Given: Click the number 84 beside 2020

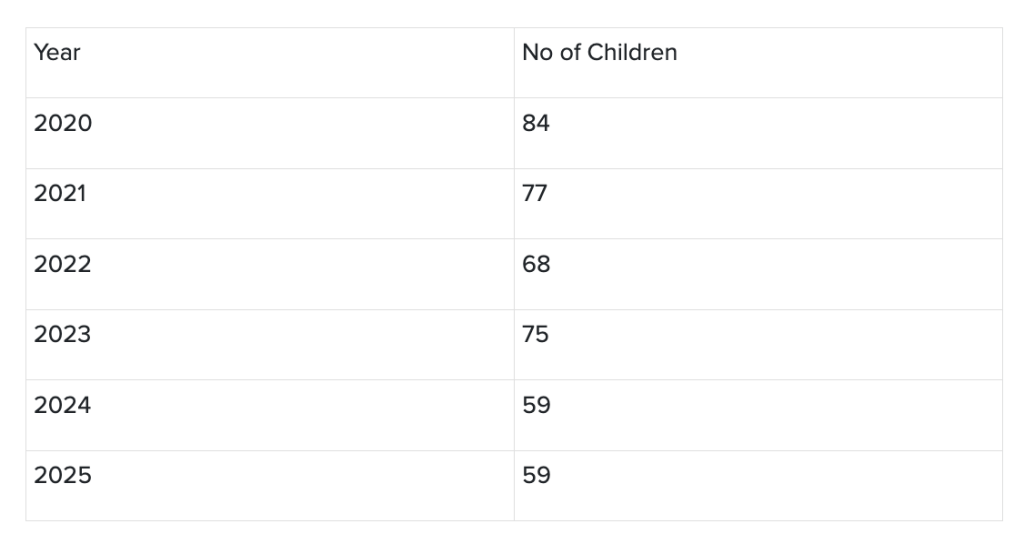Looking at the screenshot, I should [536, 123].
